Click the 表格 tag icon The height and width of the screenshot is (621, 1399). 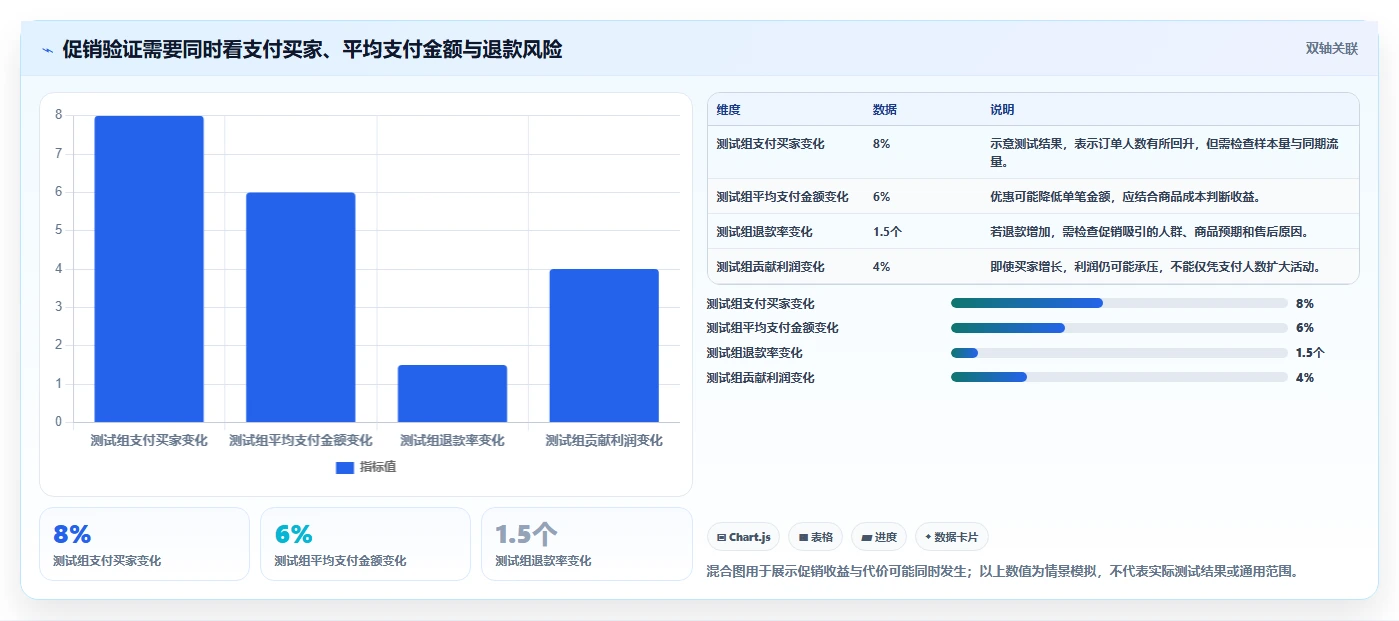[803, 537]
